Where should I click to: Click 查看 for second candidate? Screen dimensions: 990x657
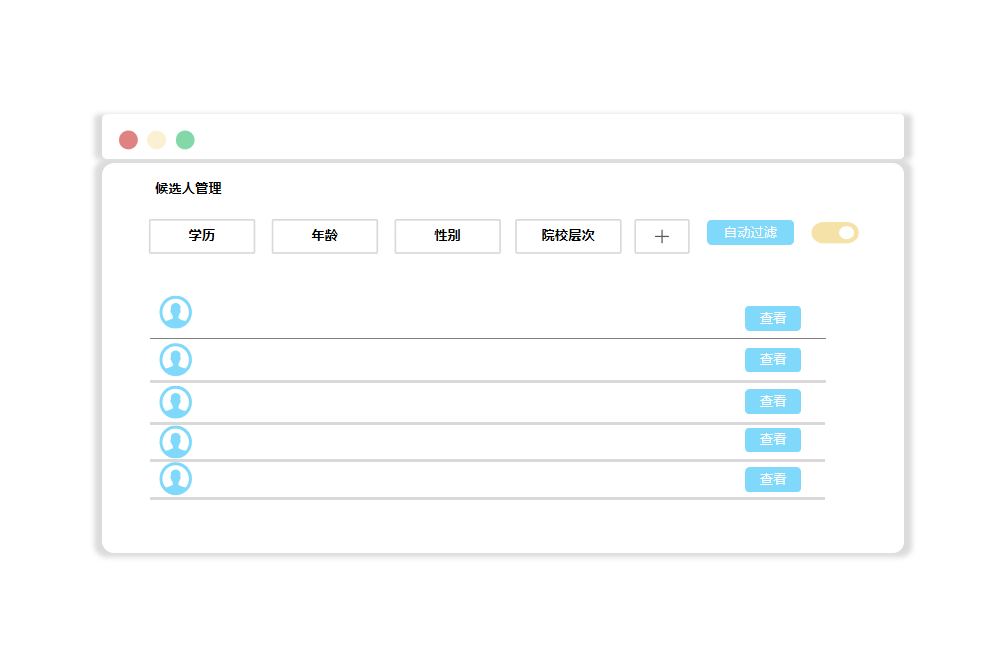(773, 360)
